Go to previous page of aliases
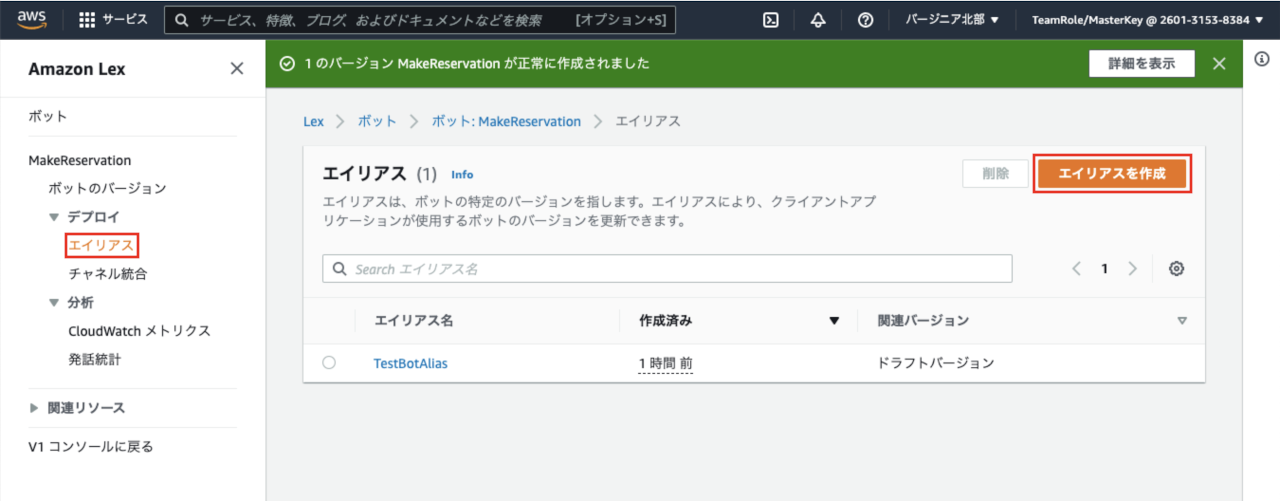The height and width of the screenshot is (501, 1280). pyautogui.click(x=1077, y=269)
